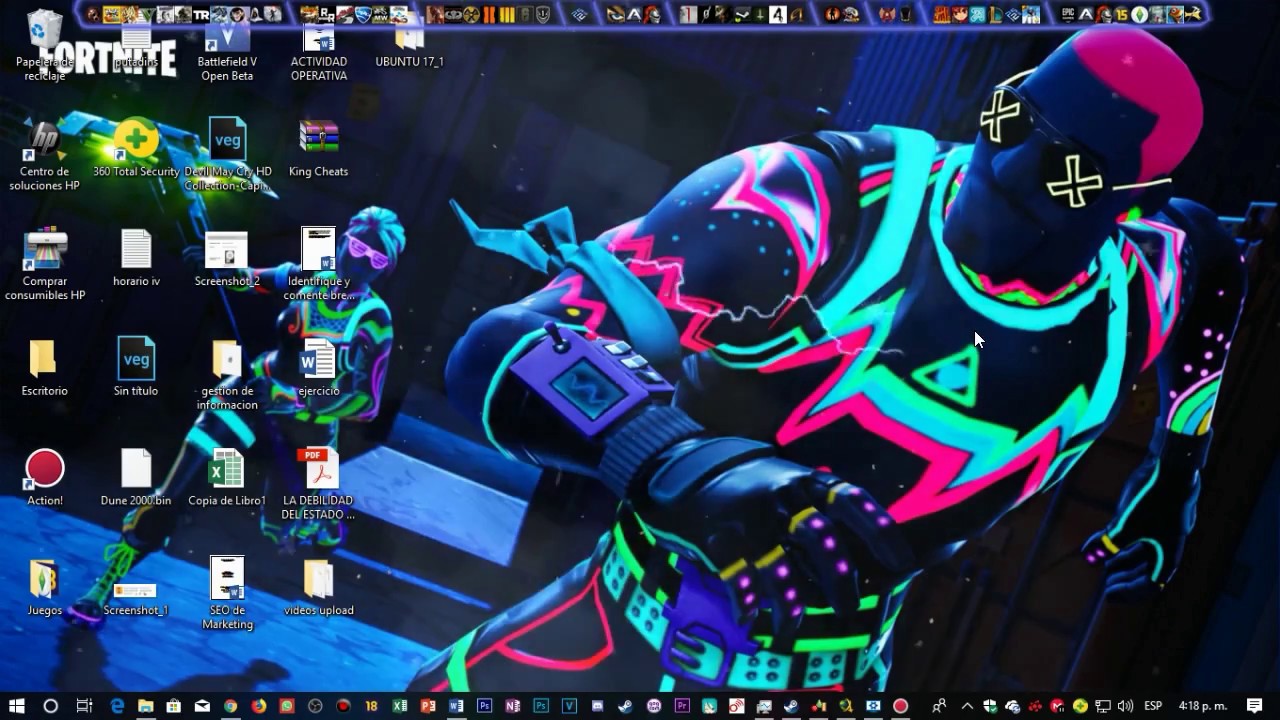Open the Mail app on taskbar

202,706
